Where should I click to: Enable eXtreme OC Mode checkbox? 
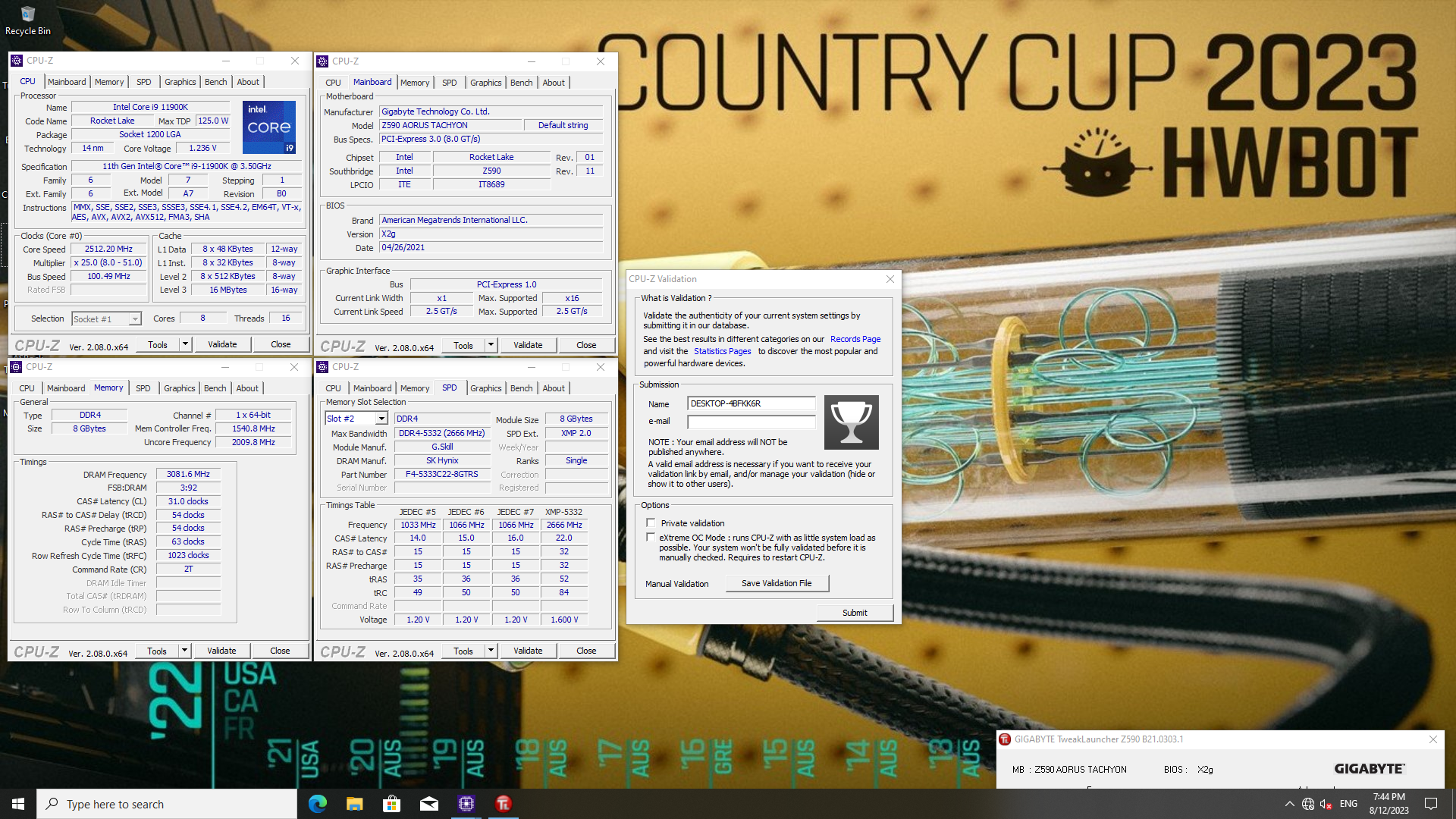coord(651,537)
